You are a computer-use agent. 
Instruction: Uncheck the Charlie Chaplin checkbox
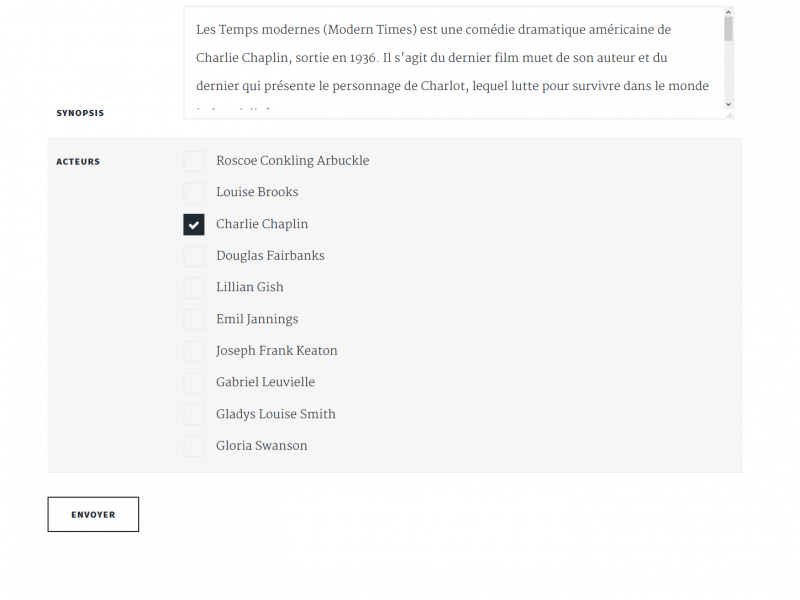pos(194,224)
